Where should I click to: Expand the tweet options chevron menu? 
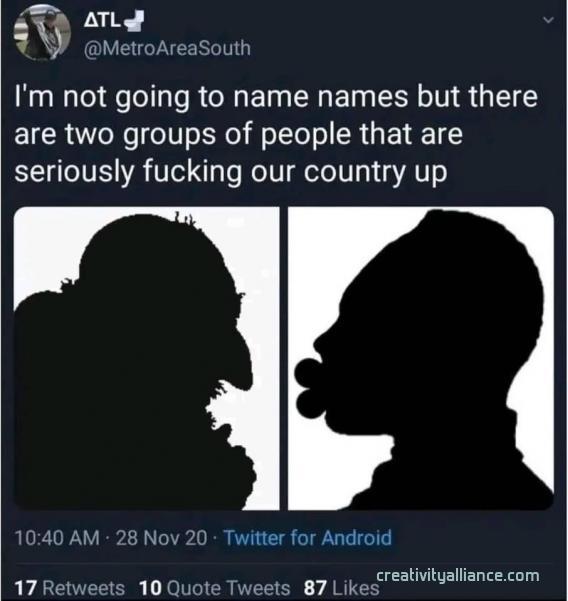tap(549, 20)
